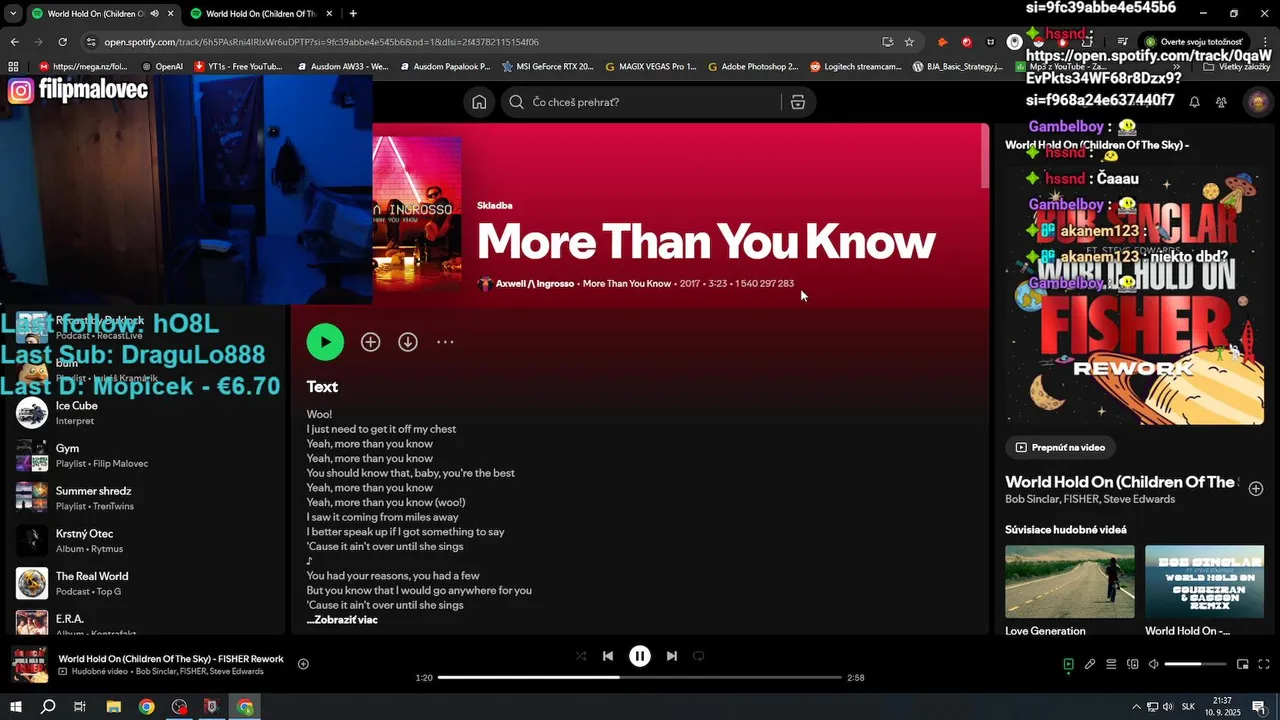Viewport: 1280px width, 720px height.
Task: Reload the Spotify page
Action: (62, 42)
